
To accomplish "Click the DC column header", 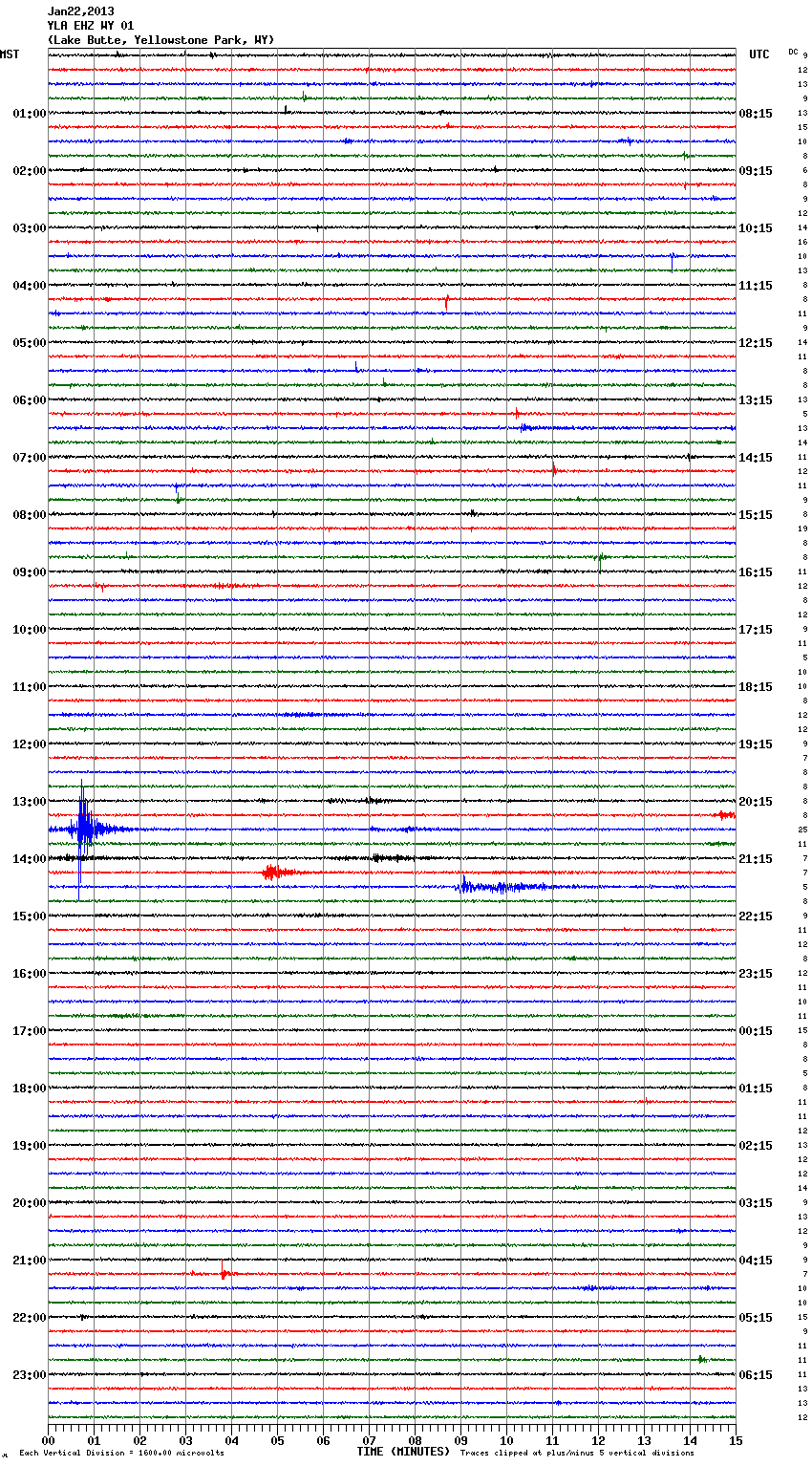I will [793, 52].
